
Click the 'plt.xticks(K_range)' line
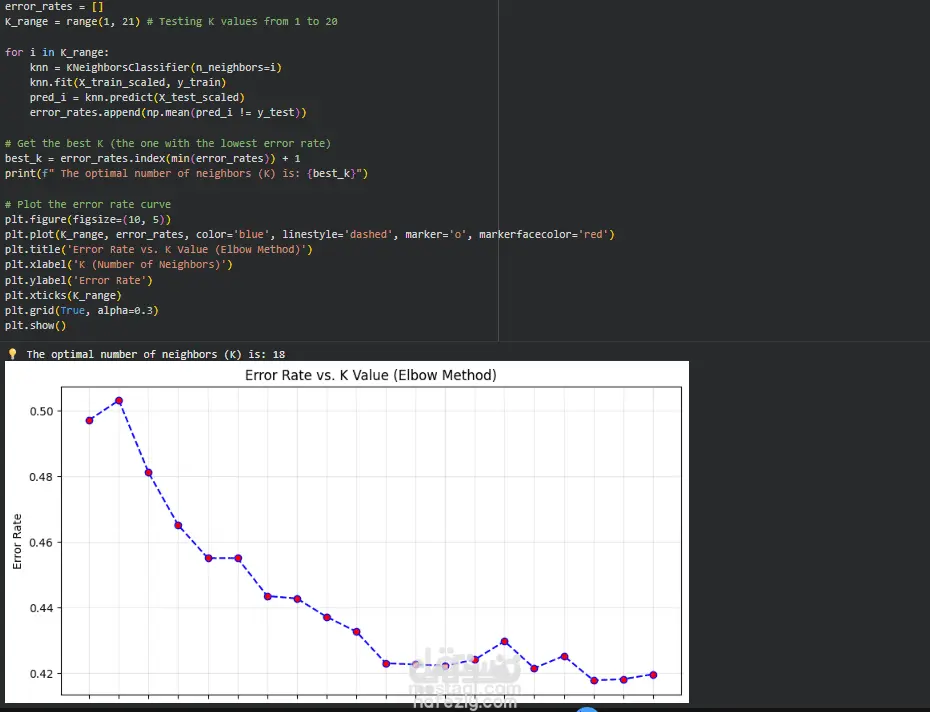tap(63, 295)
